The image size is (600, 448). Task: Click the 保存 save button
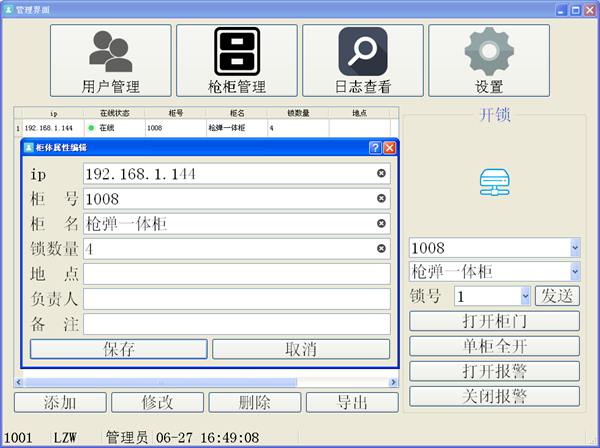pyautogui.click(x=119, y=349)
